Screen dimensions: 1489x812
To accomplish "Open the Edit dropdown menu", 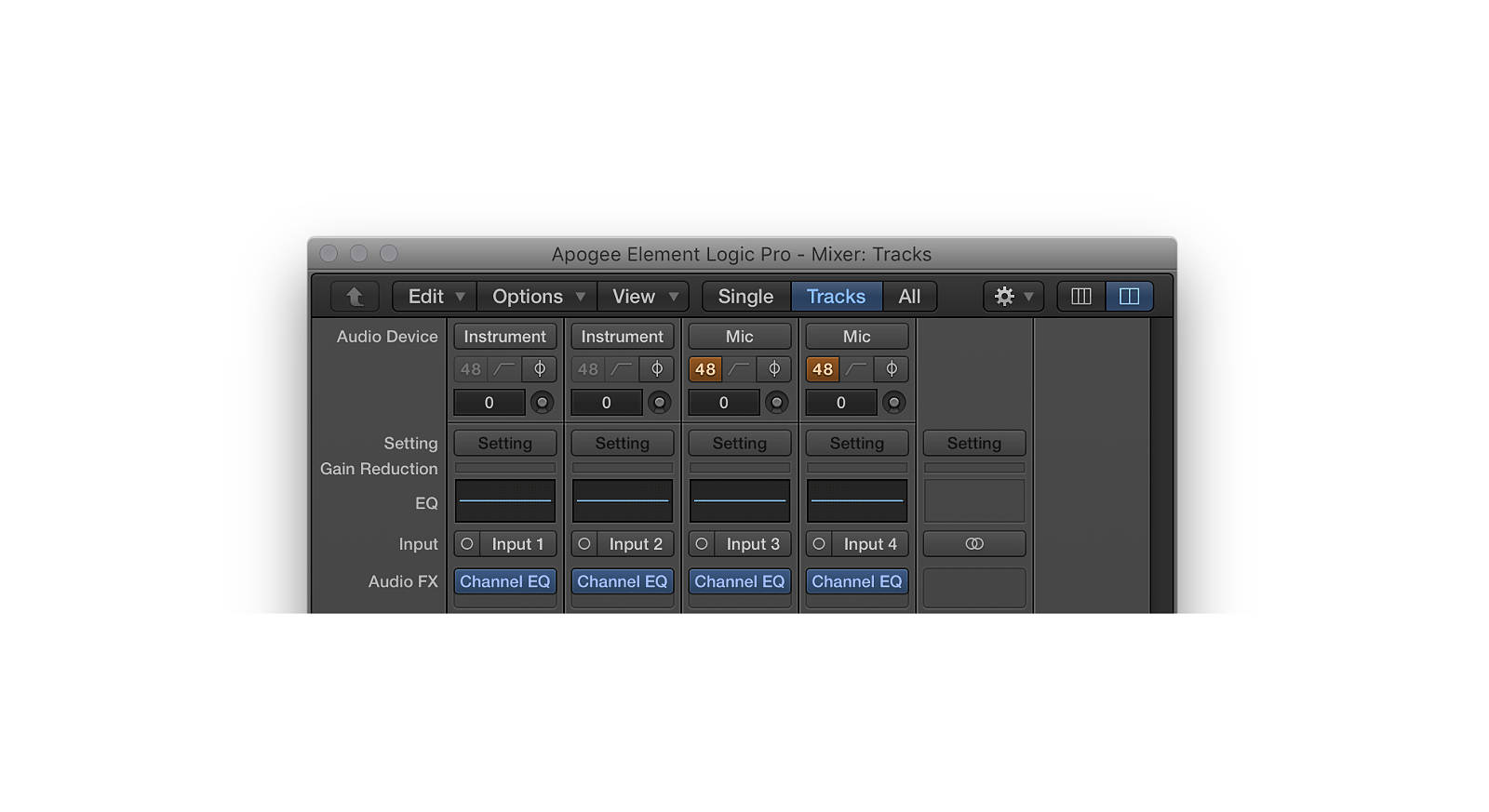I will click(435, 297).
